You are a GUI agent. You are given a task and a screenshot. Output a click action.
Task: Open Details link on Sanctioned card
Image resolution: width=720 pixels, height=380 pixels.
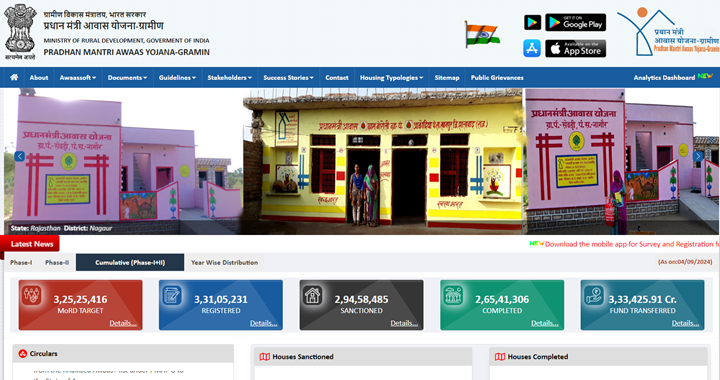(x=404, y=323)
